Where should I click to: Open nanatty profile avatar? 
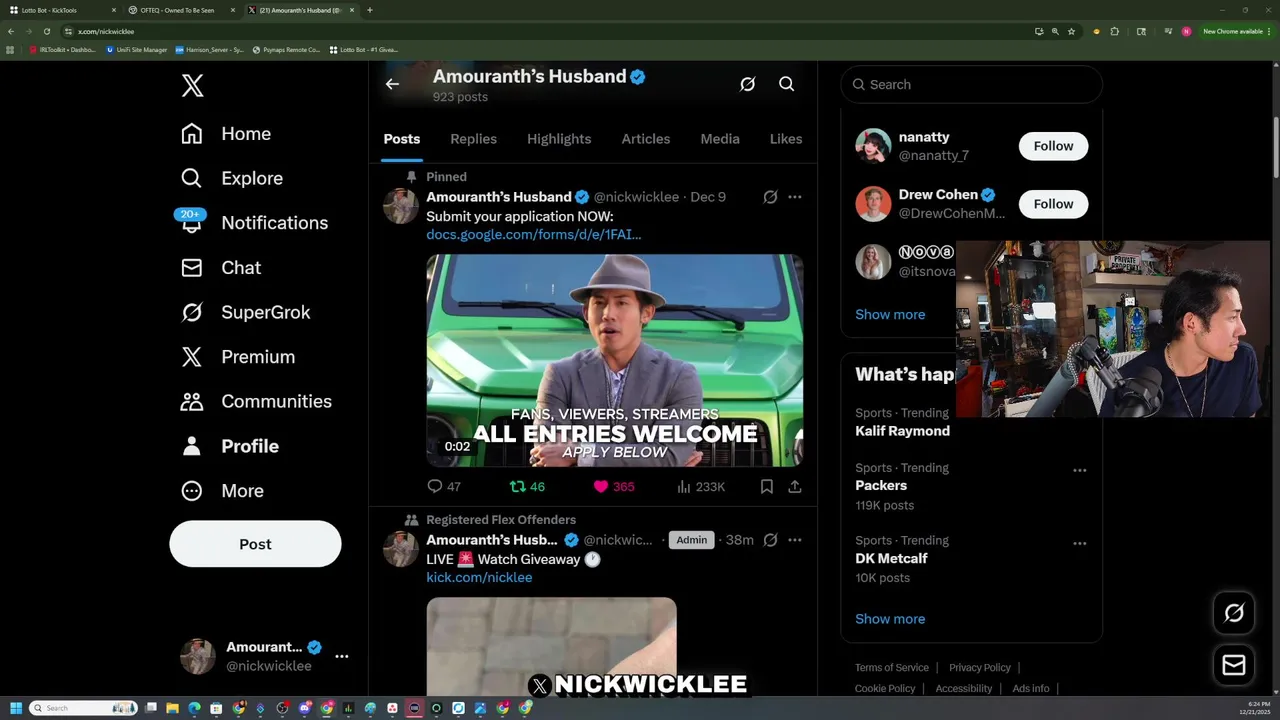(873, 146)
